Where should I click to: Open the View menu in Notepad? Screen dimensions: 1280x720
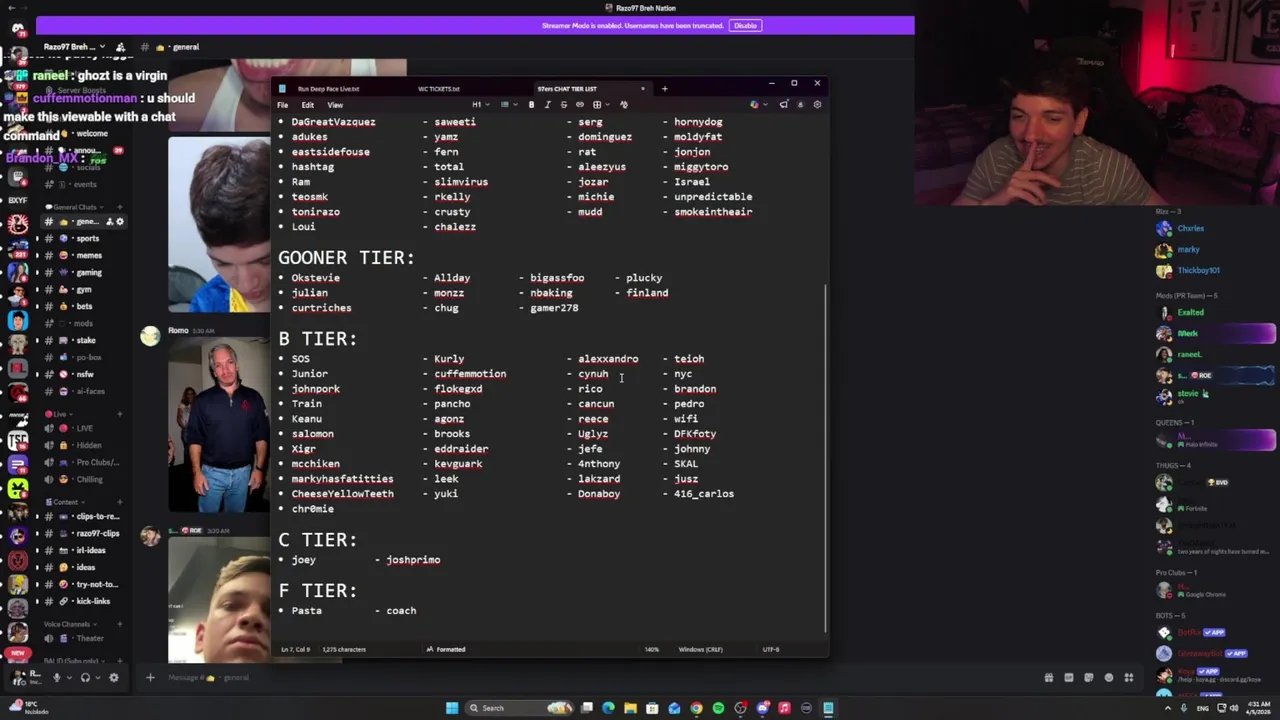[x=335, y=105]
